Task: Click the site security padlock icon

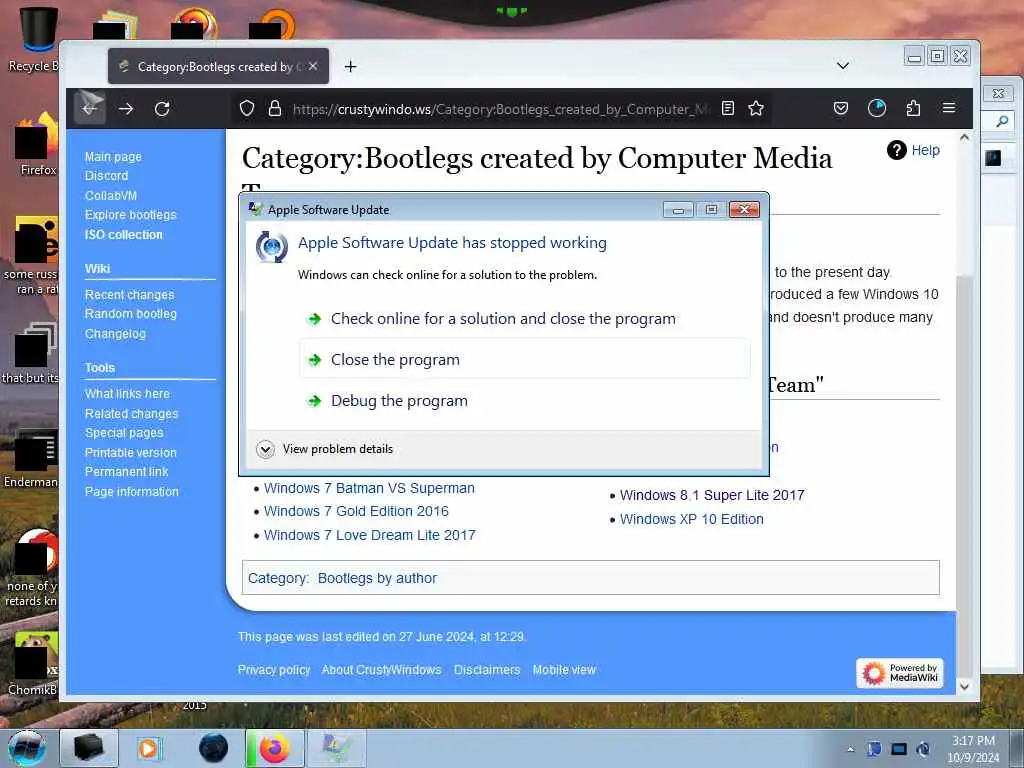Action: pos(275,108)
